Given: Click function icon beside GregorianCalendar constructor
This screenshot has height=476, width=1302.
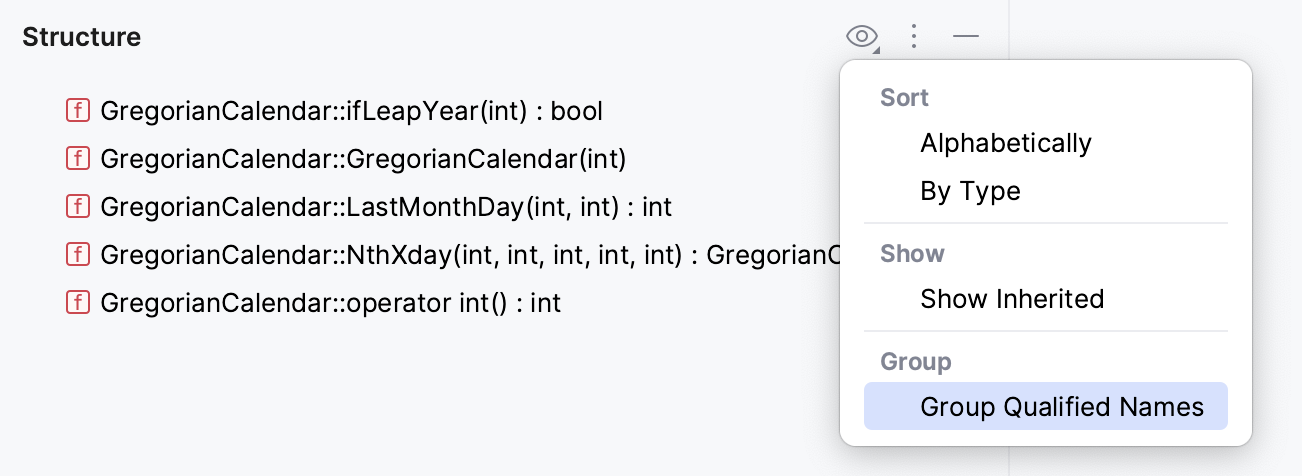Looking at the screenshot, I should (77, 158).
